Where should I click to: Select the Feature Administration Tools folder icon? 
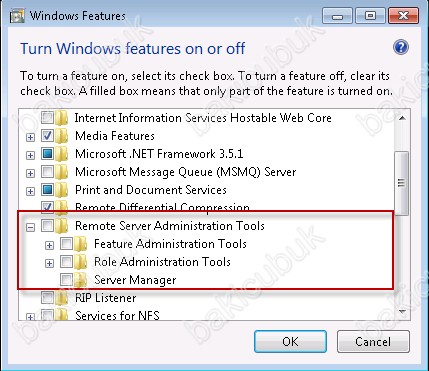point(81,244)
